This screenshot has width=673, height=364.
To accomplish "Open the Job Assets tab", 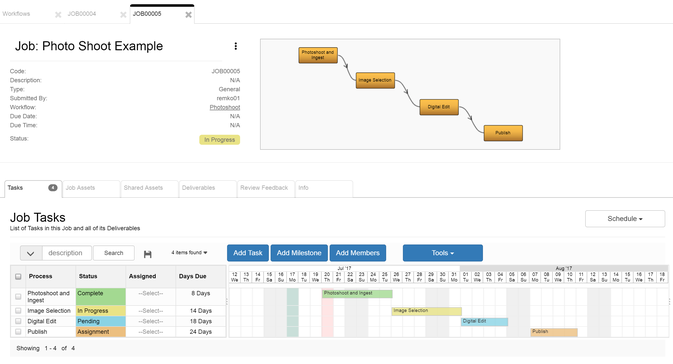I will 91,188.
